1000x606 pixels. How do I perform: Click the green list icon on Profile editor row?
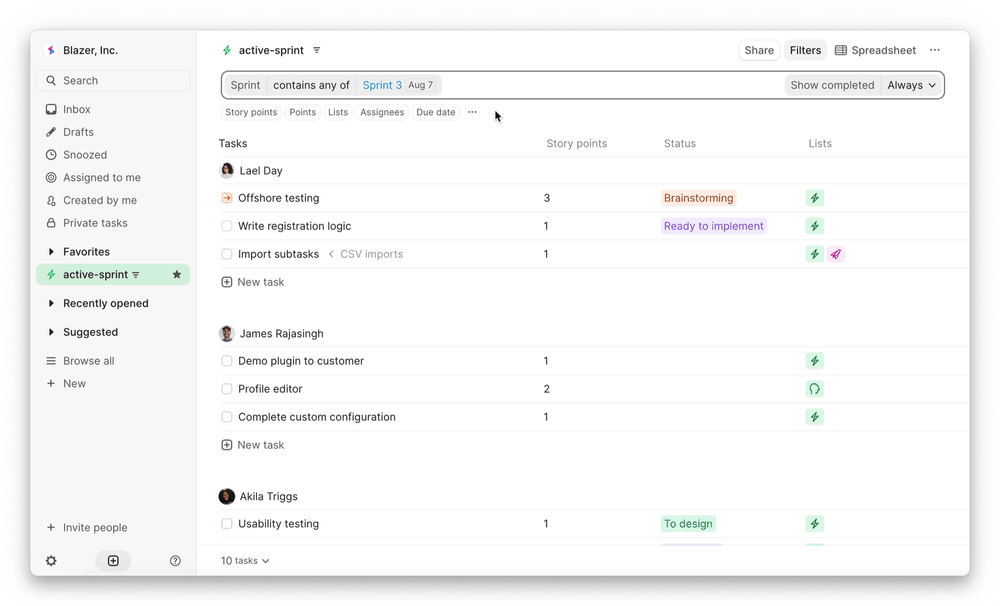[x=814, y=388]
